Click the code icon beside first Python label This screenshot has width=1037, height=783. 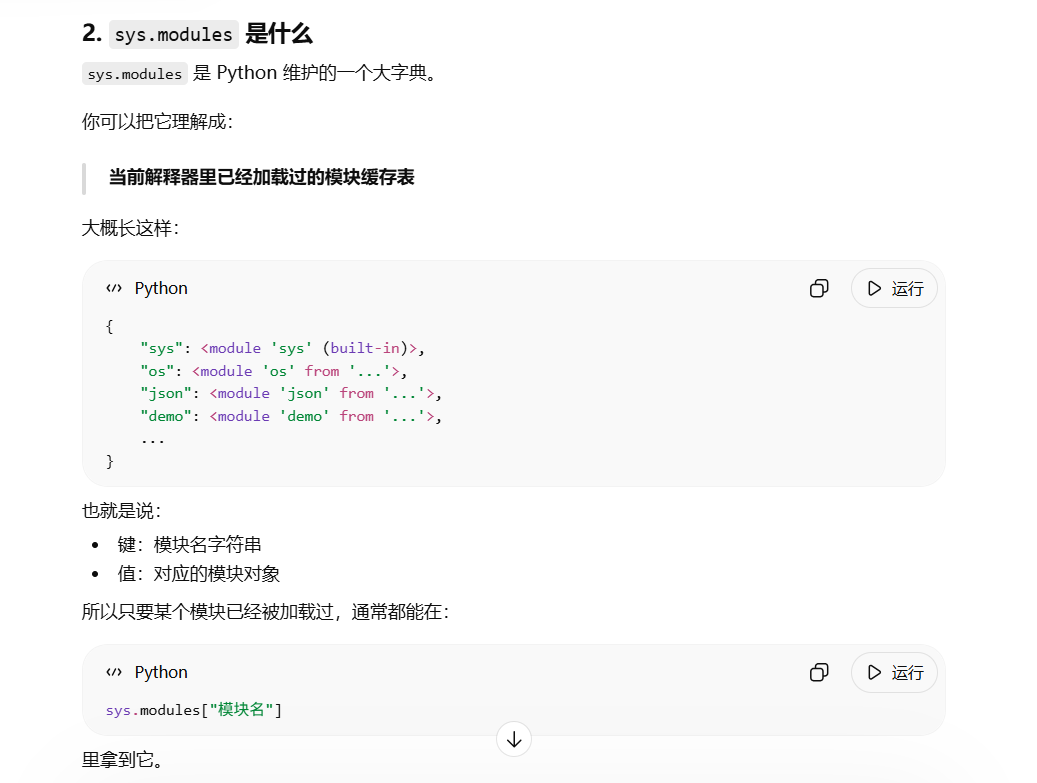(114, 288)
